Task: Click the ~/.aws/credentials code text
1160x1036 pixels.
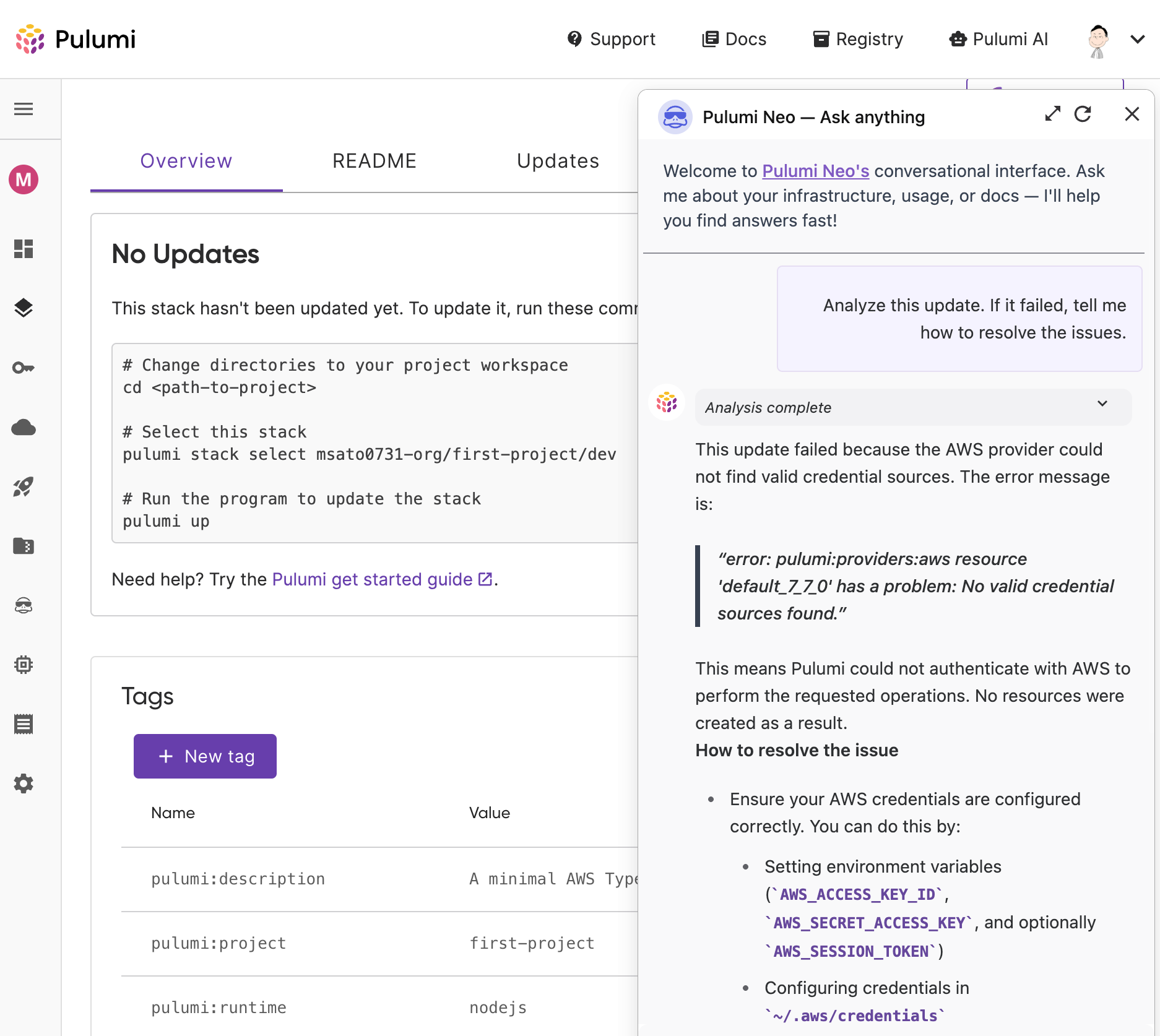Action: [854, 1016]
